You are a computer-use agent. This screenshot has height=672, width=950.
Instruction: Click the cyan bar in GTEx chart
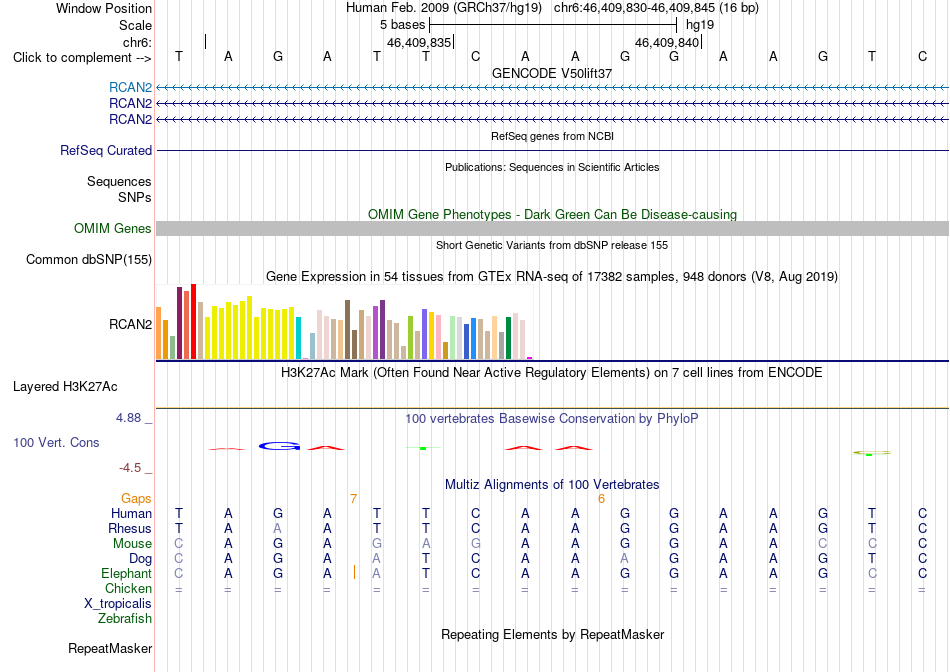[298, 338]
